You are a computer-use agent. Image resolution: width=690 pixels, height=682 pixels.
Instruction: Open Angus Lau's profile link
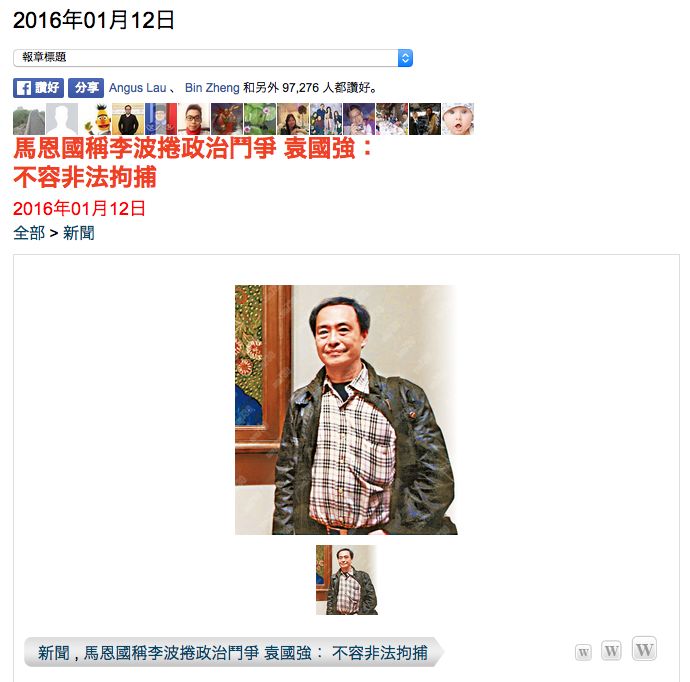click(137, 88)
